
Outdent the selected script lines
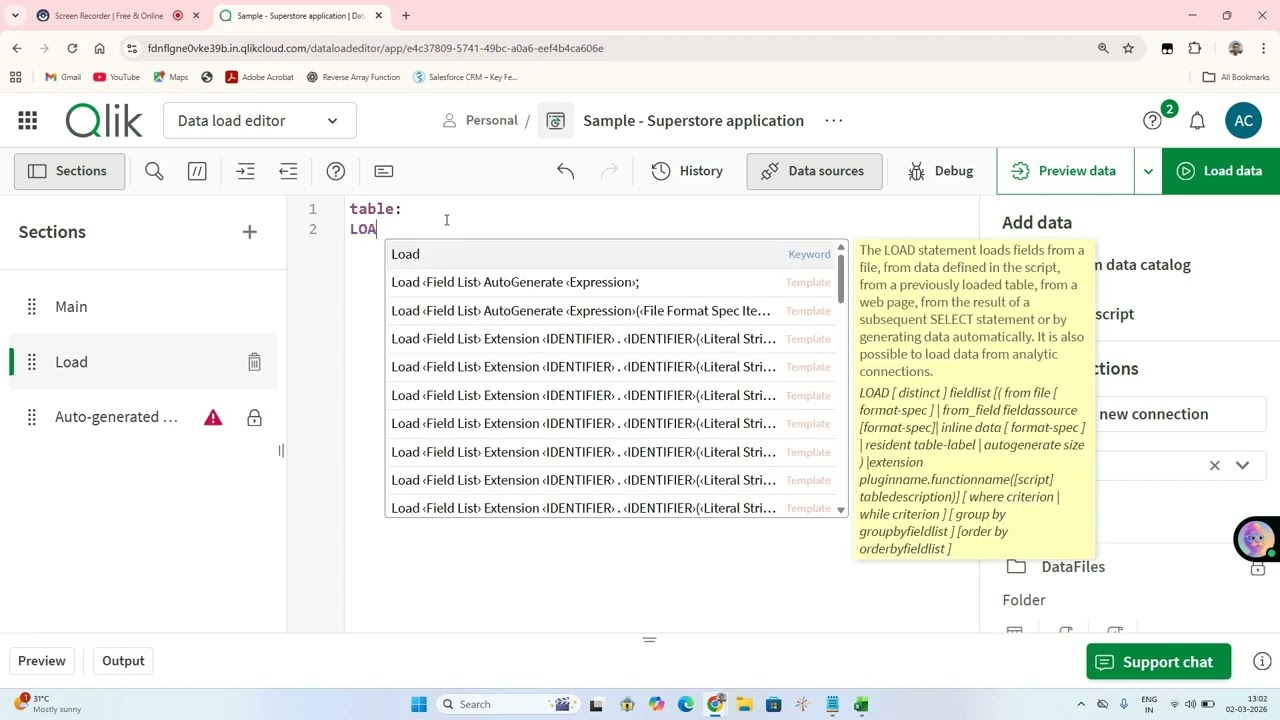[x=288, y=171]
